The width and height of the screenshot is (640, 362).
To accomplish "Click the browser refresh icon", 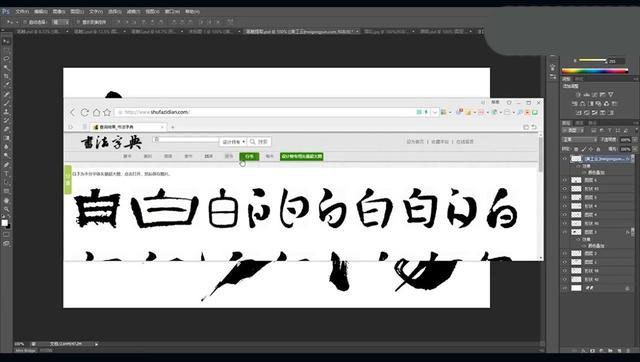I will pos(84,112).
